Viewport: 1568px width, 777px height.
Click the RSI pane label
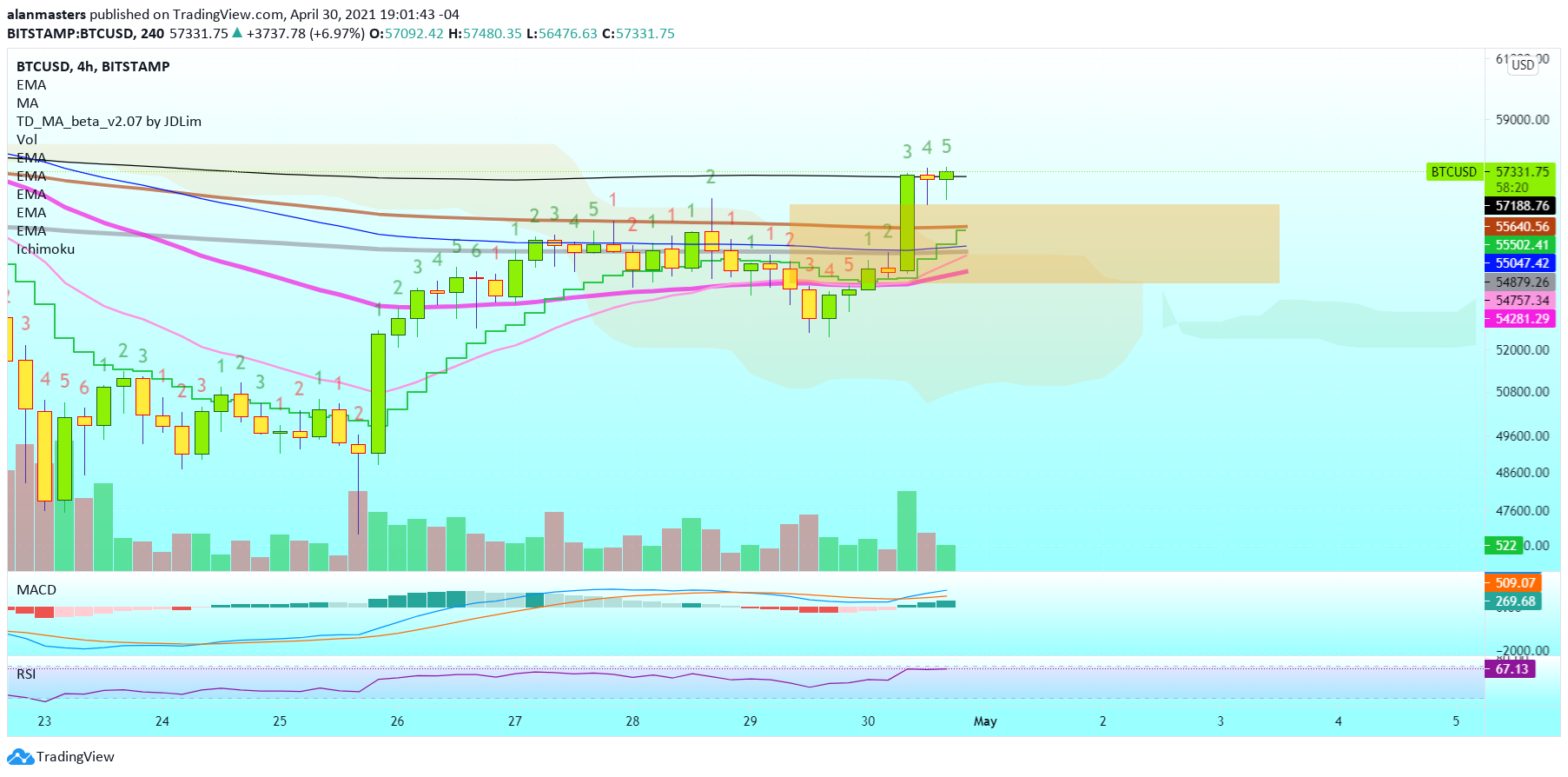tap(26, 674)
